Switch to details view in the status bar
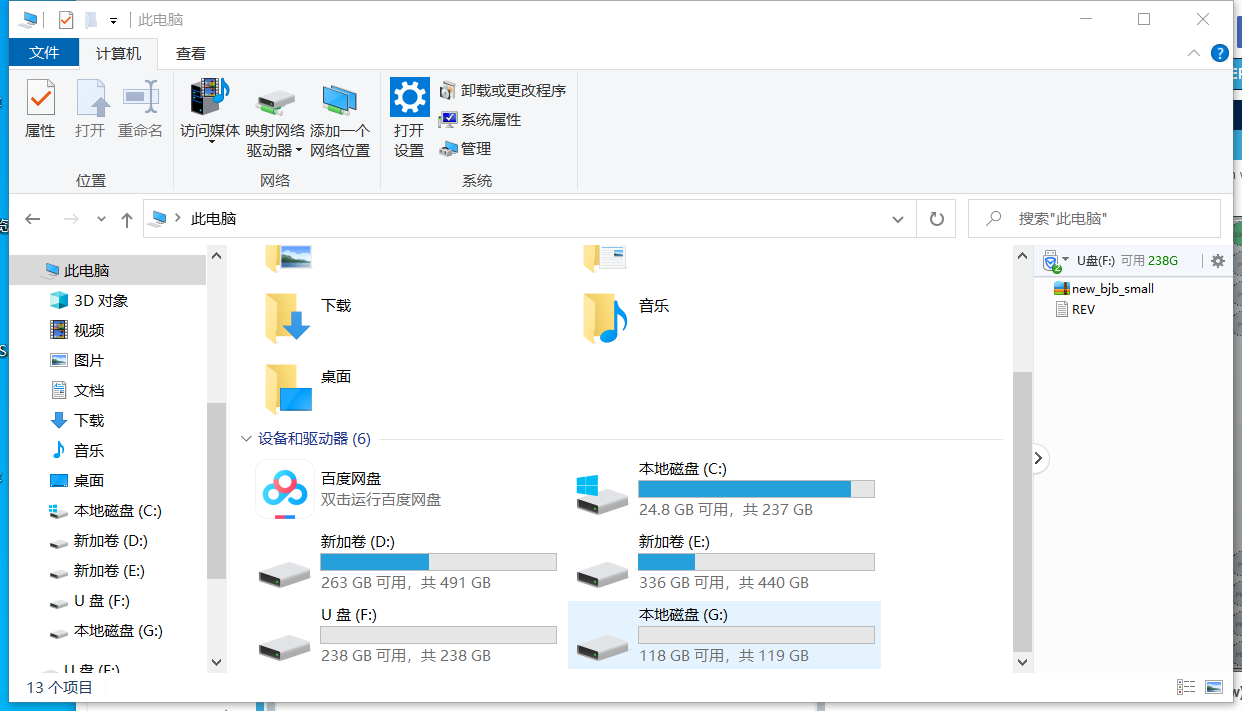1242x711 pixels. pyautogui.click(x=1187, y=686)
